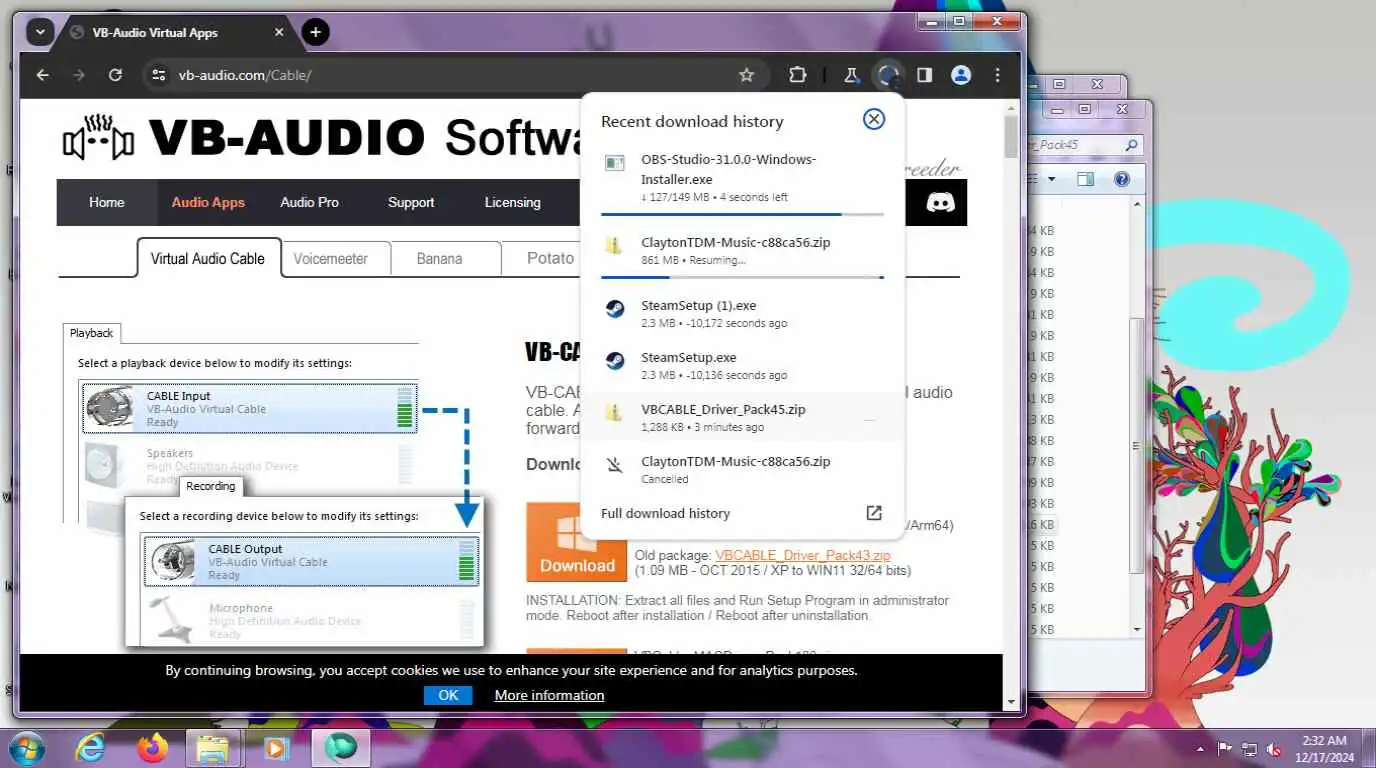Open More information cookie link
This screenshot has width=1376, height=768.
click(x=549, y=695)
